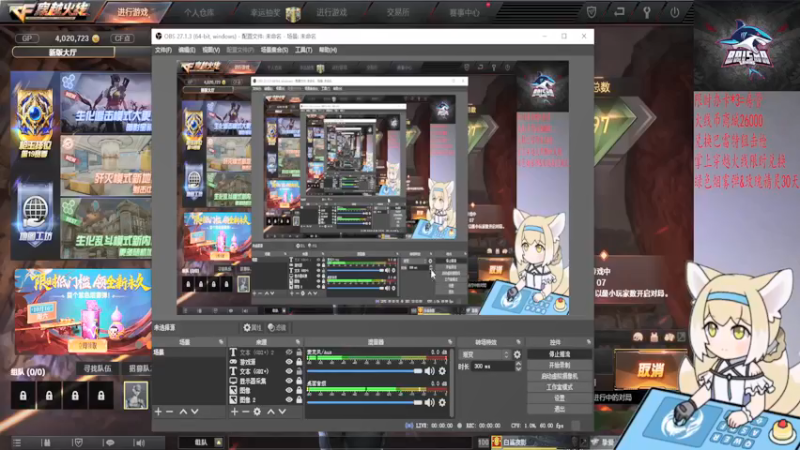
Task: Open source 滤镜 filters button in OBS
Action: point(277,328)
